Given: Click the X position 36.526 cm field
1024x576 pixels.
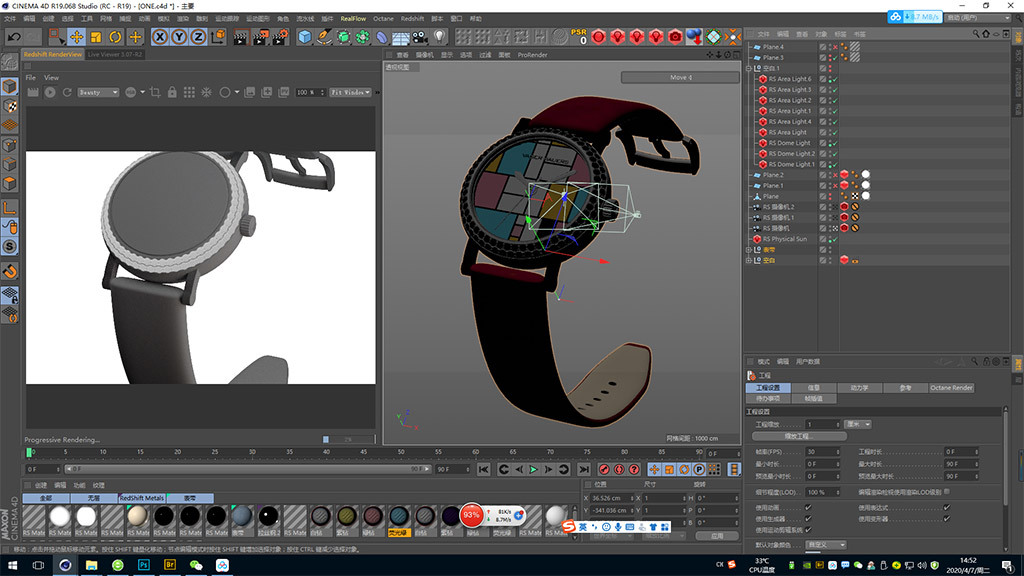Looking at the screenshot, I should 611,498.
